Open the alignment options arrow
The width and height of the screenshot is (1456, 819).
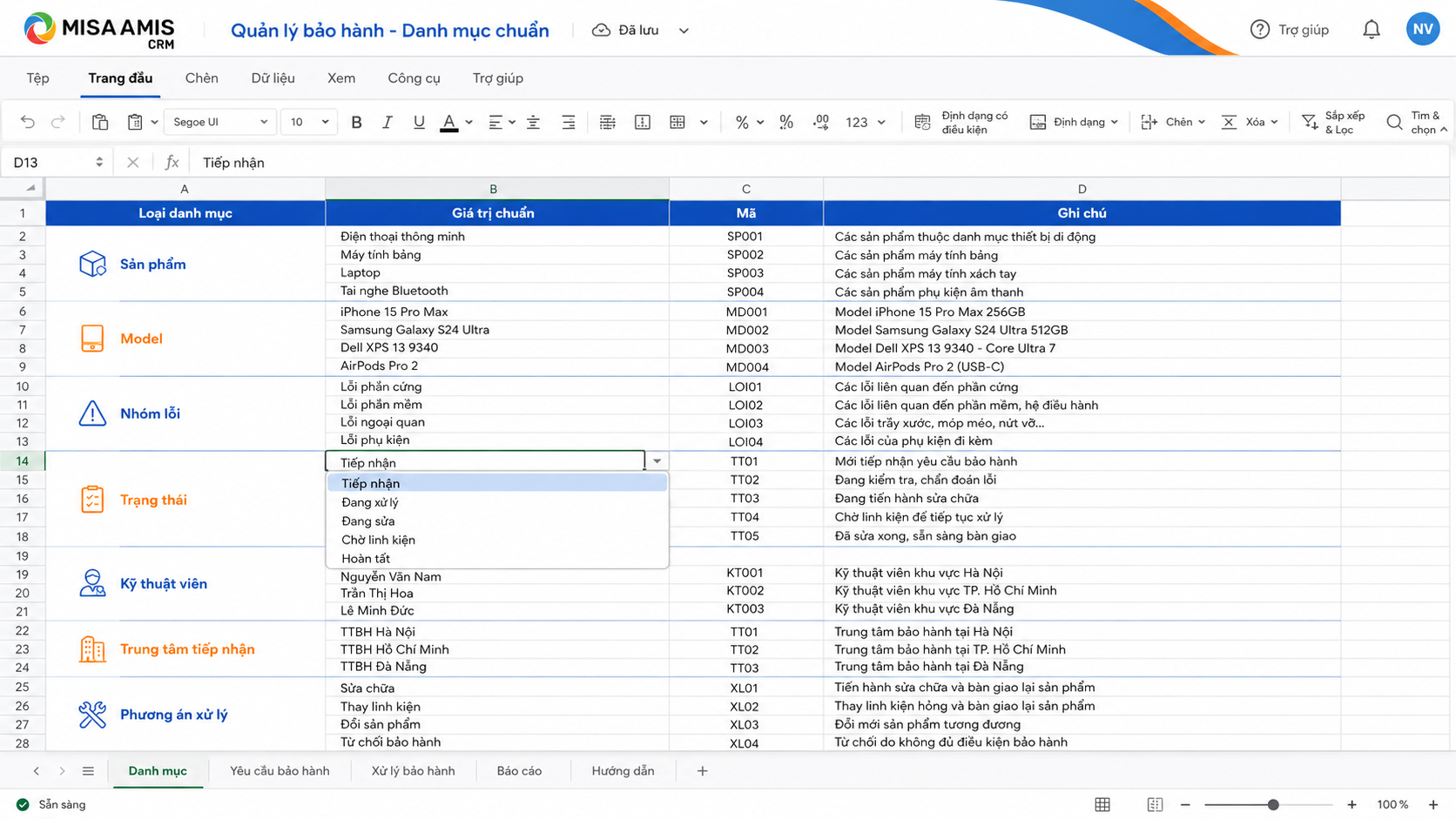(512, 122)
